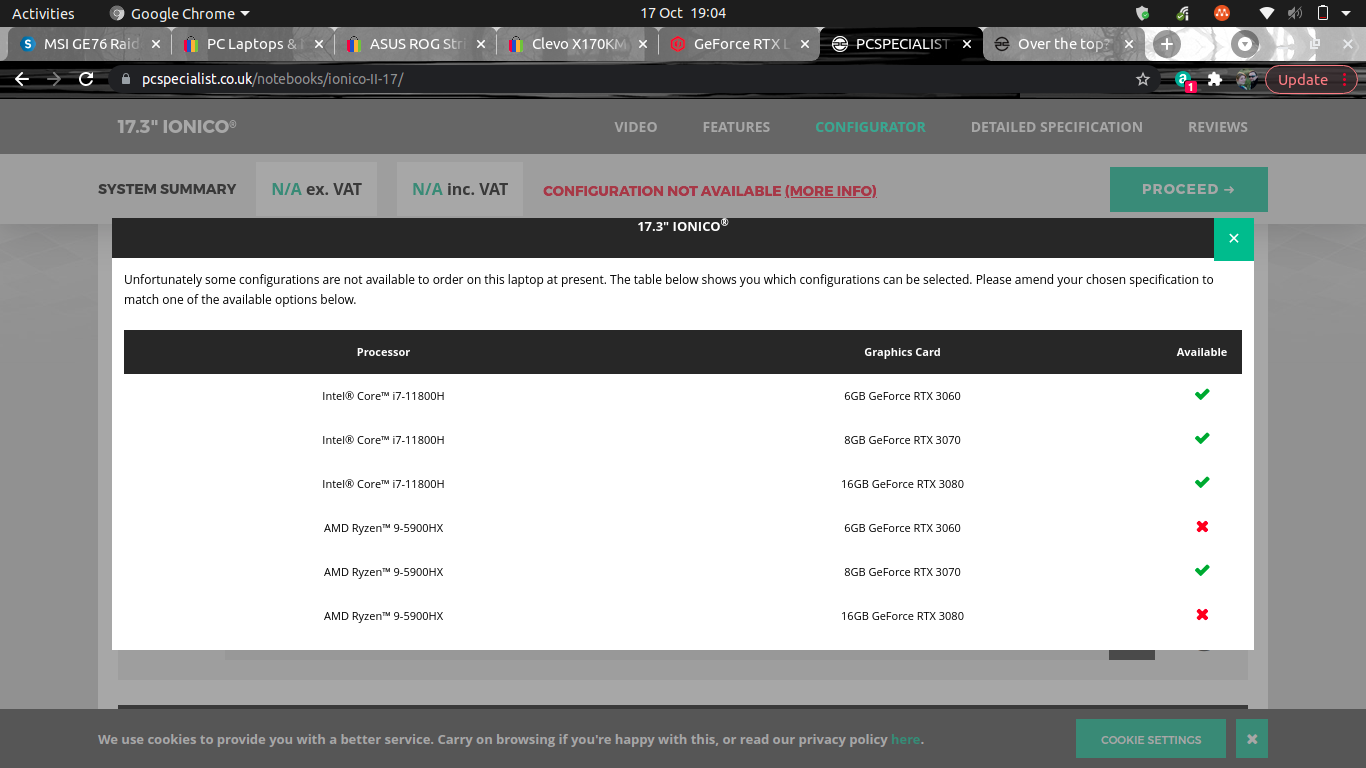1366x768 pixels.
Task: Click Chrome's window restore button
Action: (1315, 44)
